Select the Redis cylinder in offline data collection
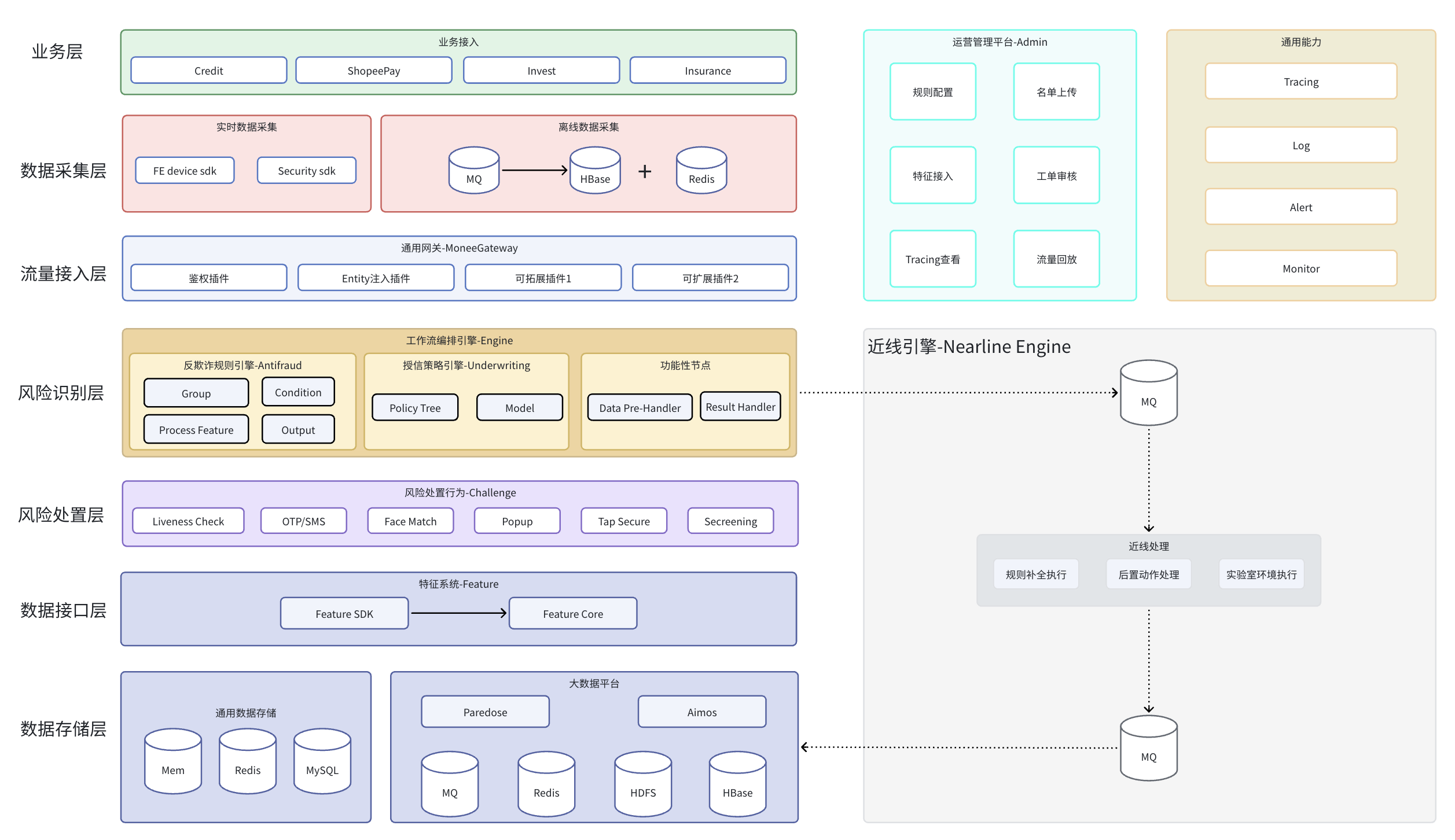The image size is (1455, 840). [x=701, y=170]
